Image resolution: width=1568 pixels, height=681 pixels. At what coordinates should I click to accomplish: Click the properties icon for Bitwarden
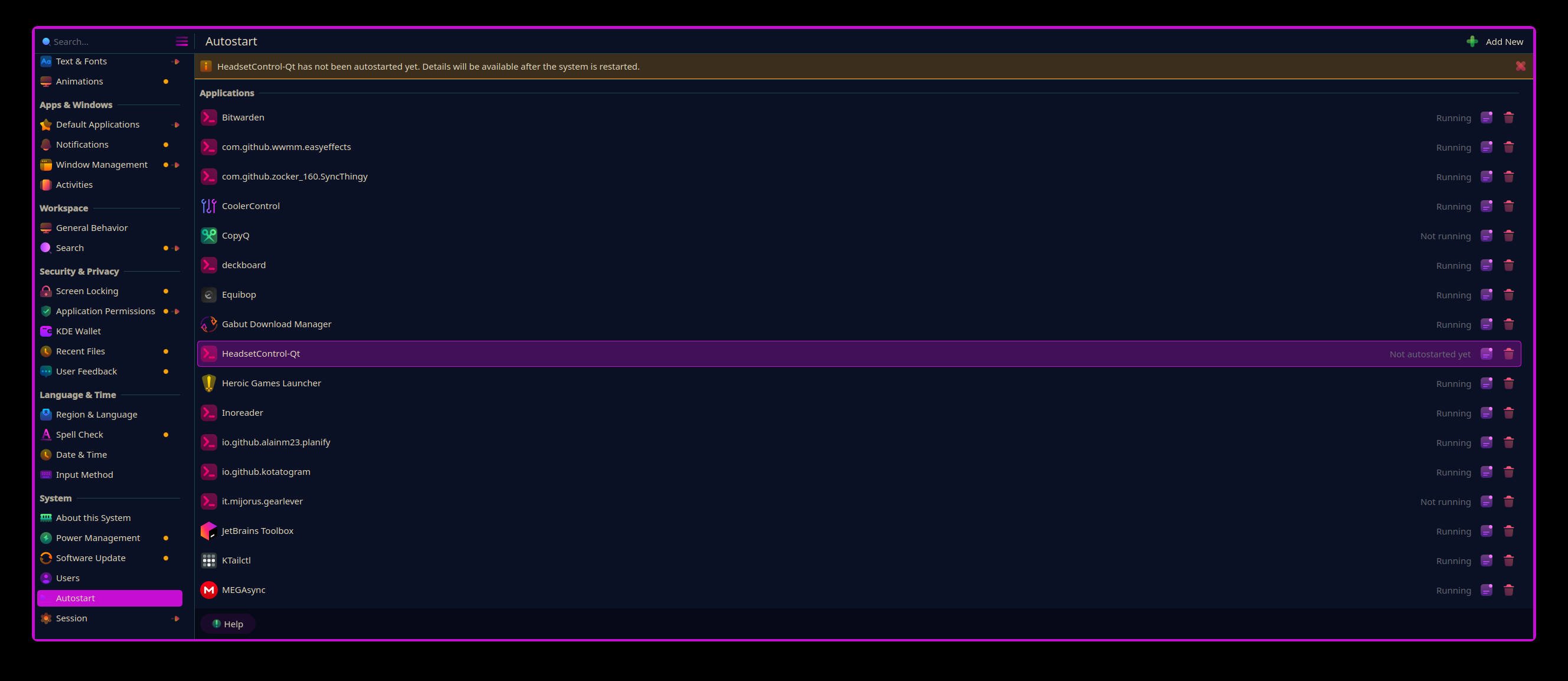tap(1487, 118)
